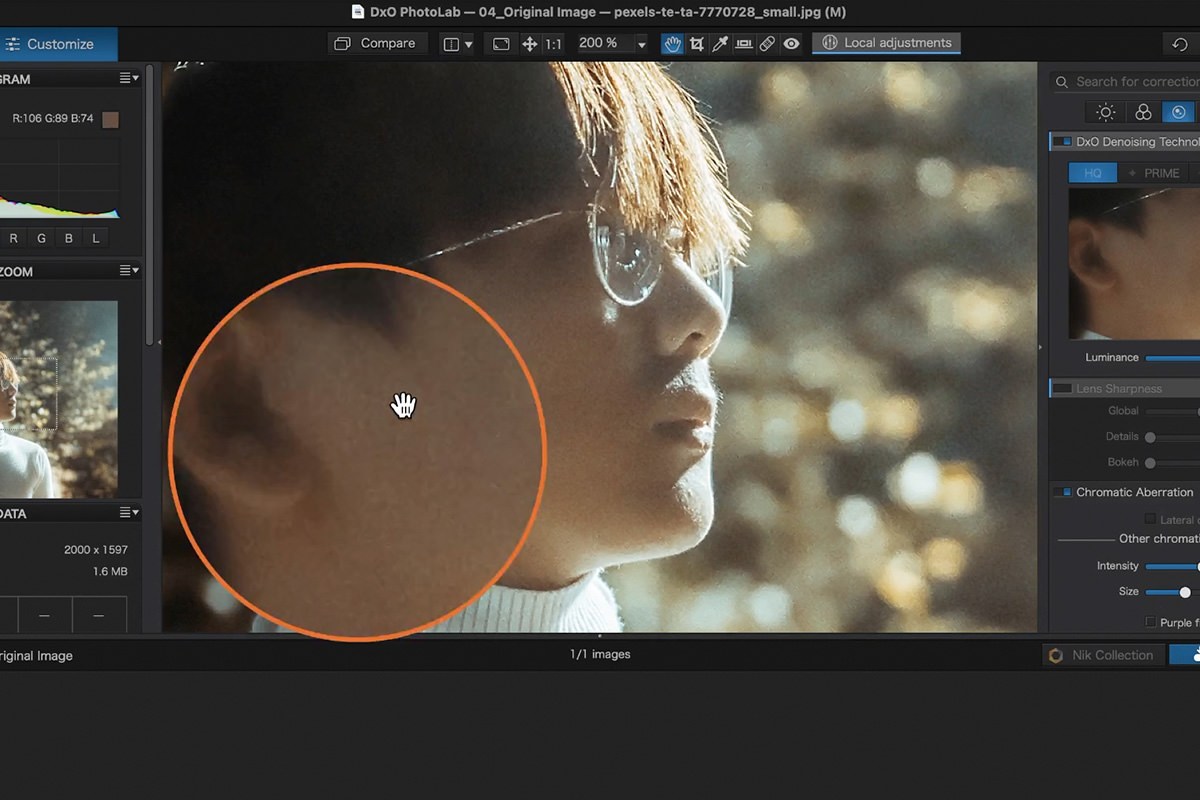Image resolution: width=1200 pixels, height=800 pixels.
Task: Click the 2000 x 1597 dimensions text
Action: pos(96,550)
